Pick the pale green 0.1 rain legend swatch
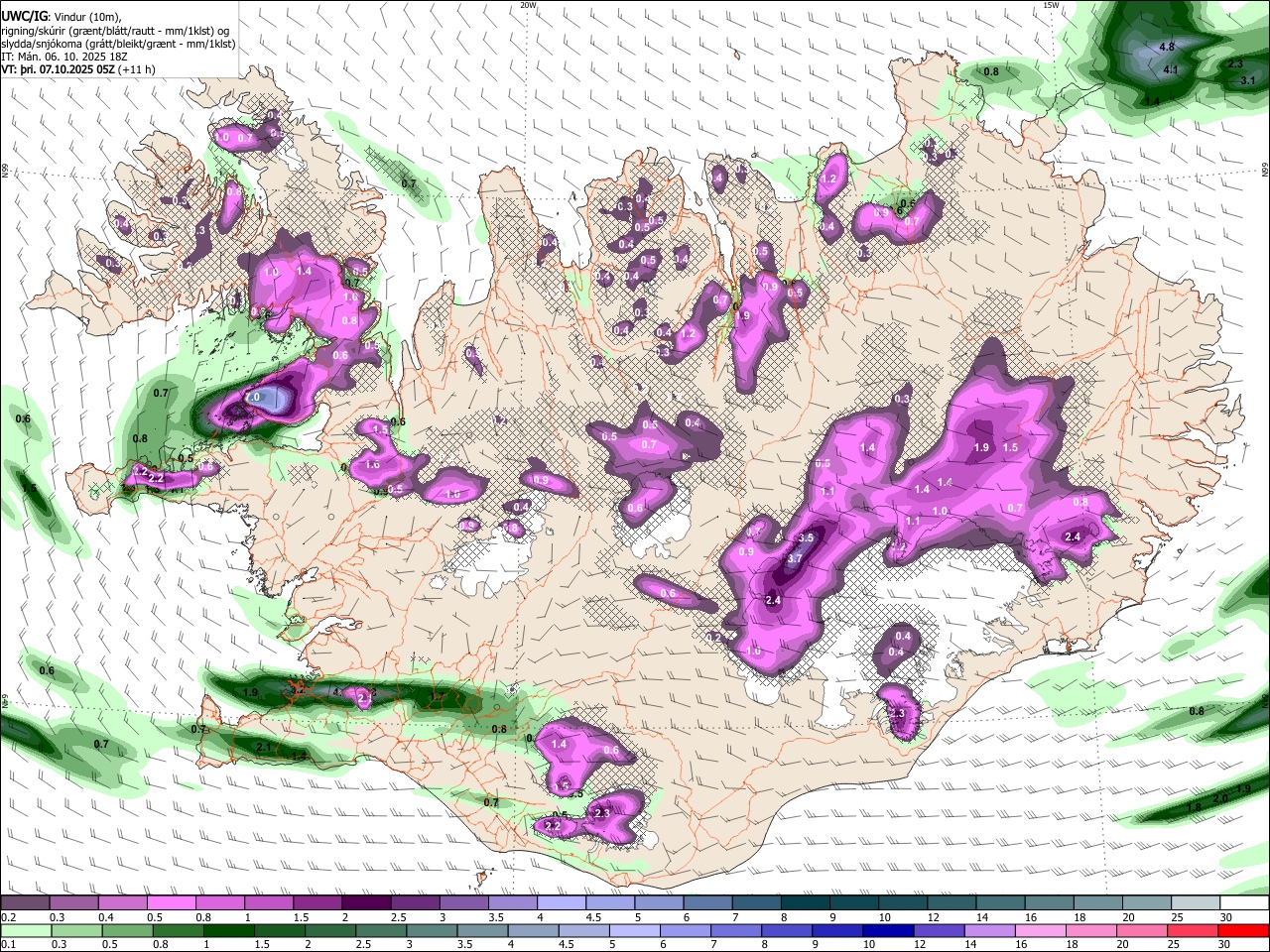The image size is (1270, 952). click(26, 931)
